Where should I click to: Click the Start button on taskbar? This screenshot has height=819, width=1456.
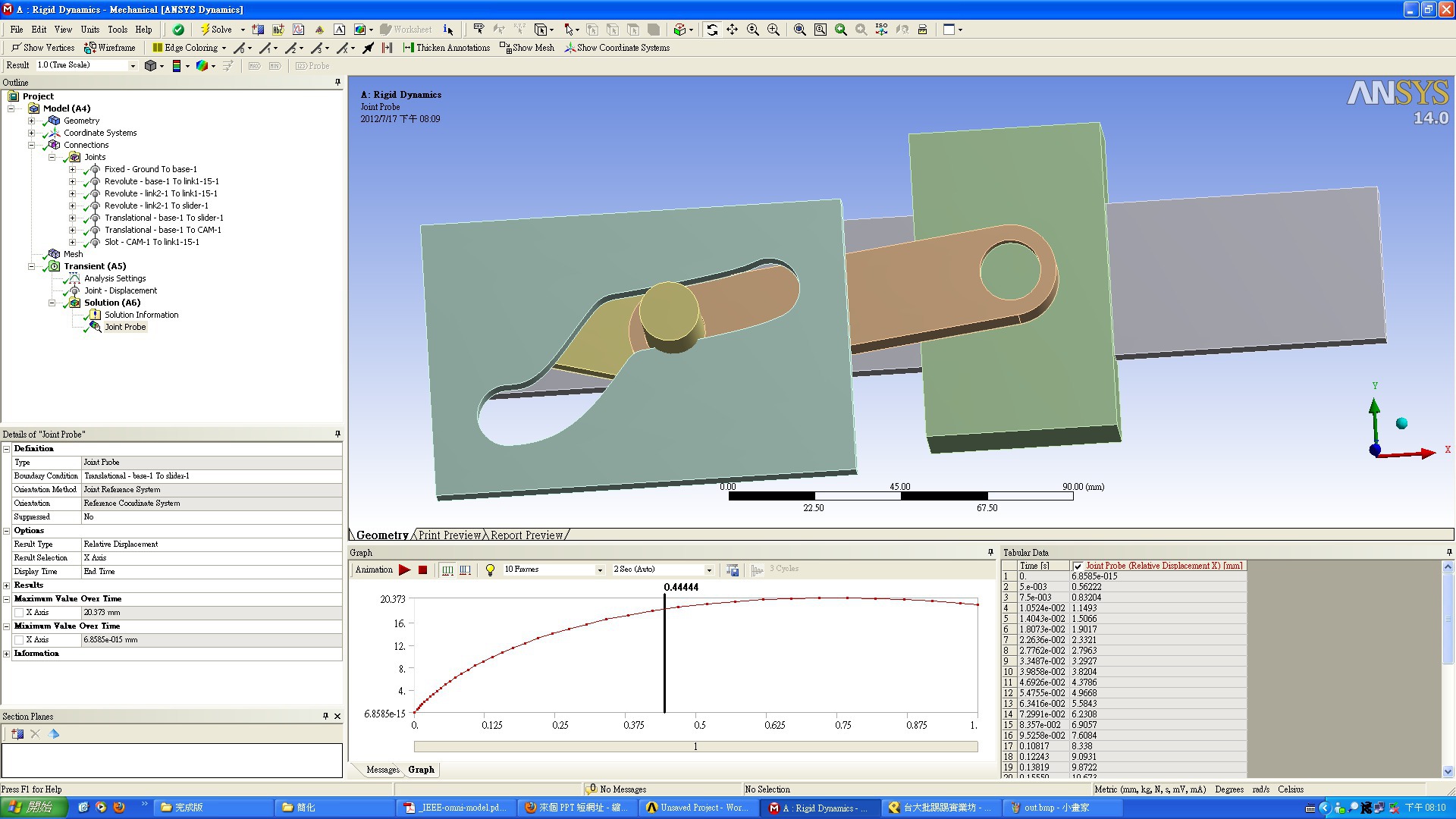pyautogui.click(x=33, y=808)
